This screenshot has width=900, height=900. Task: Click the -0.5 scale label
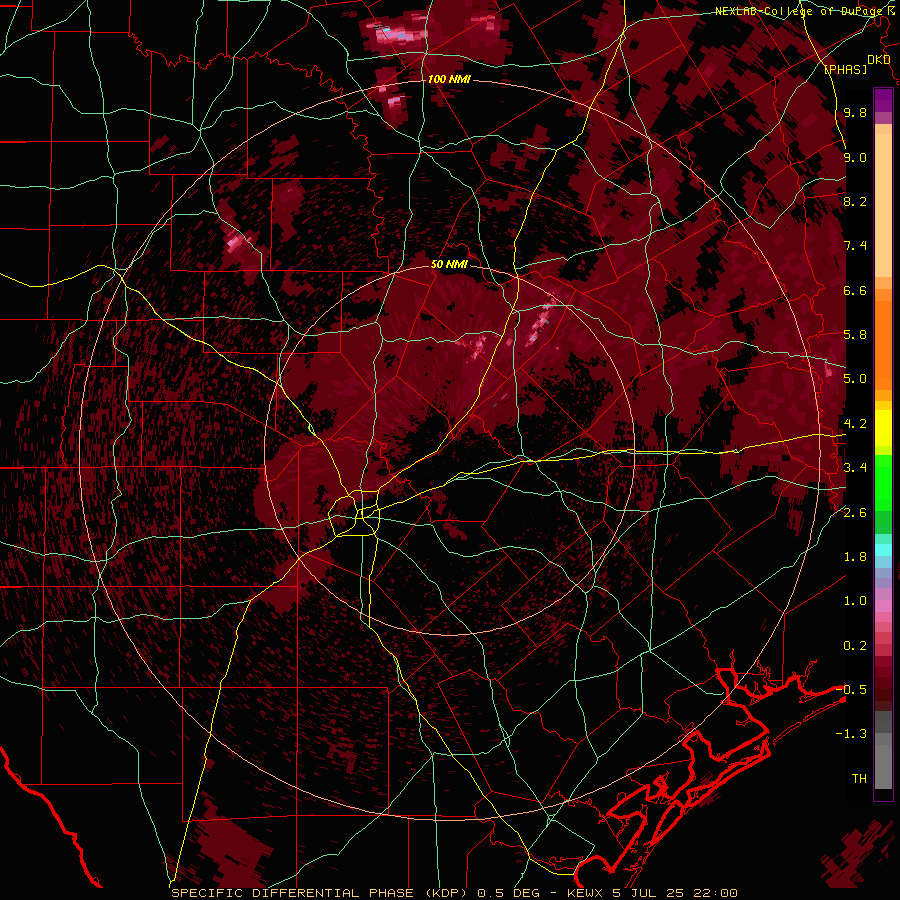852,690
